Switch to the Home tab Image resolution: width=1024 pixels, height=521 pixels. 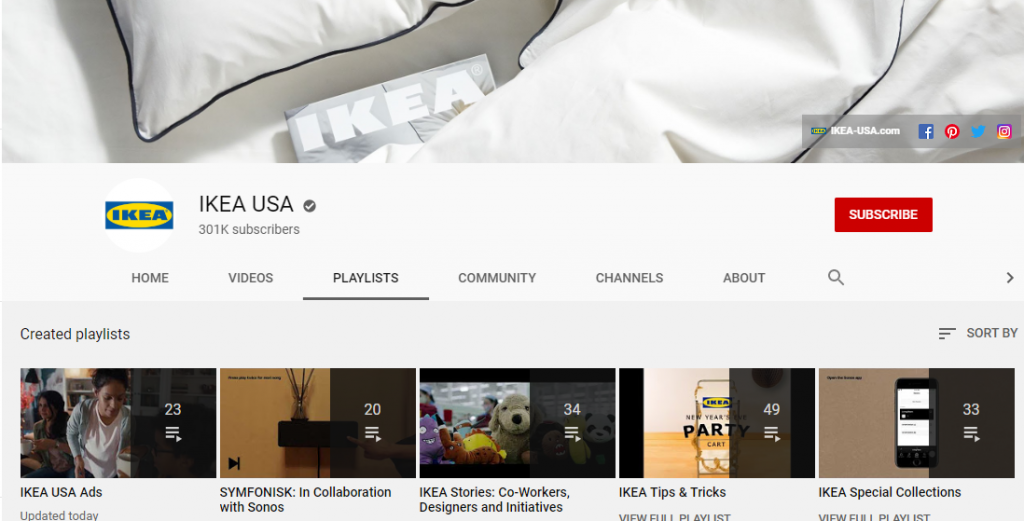[x=150, y=278]
